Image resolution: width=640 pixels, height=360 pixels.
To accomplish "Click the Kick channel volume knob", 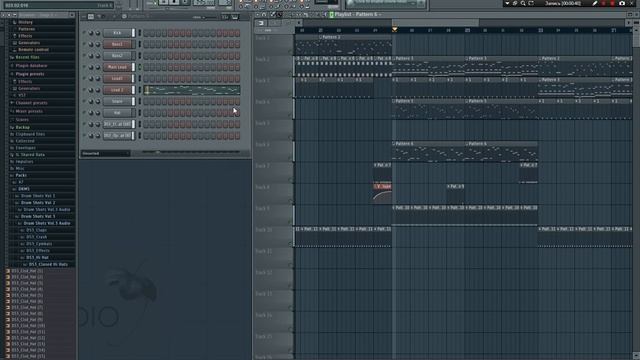I will 98,33.
